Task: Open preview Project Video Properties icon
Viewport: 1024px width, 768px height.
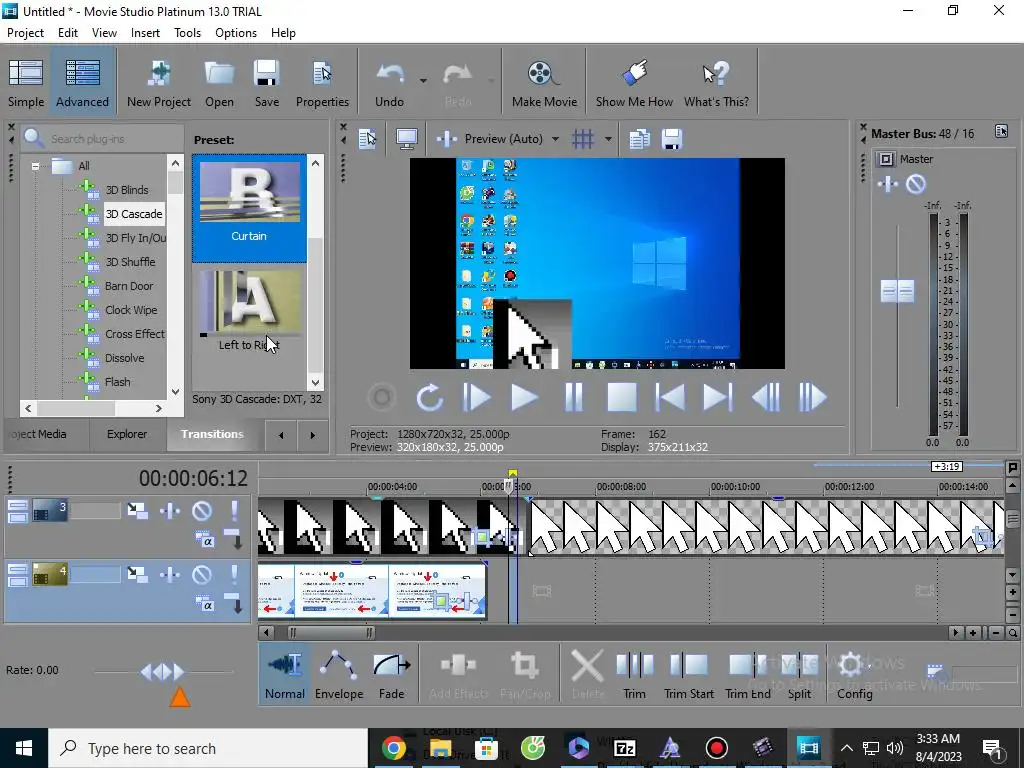Action: click(368, 139)
